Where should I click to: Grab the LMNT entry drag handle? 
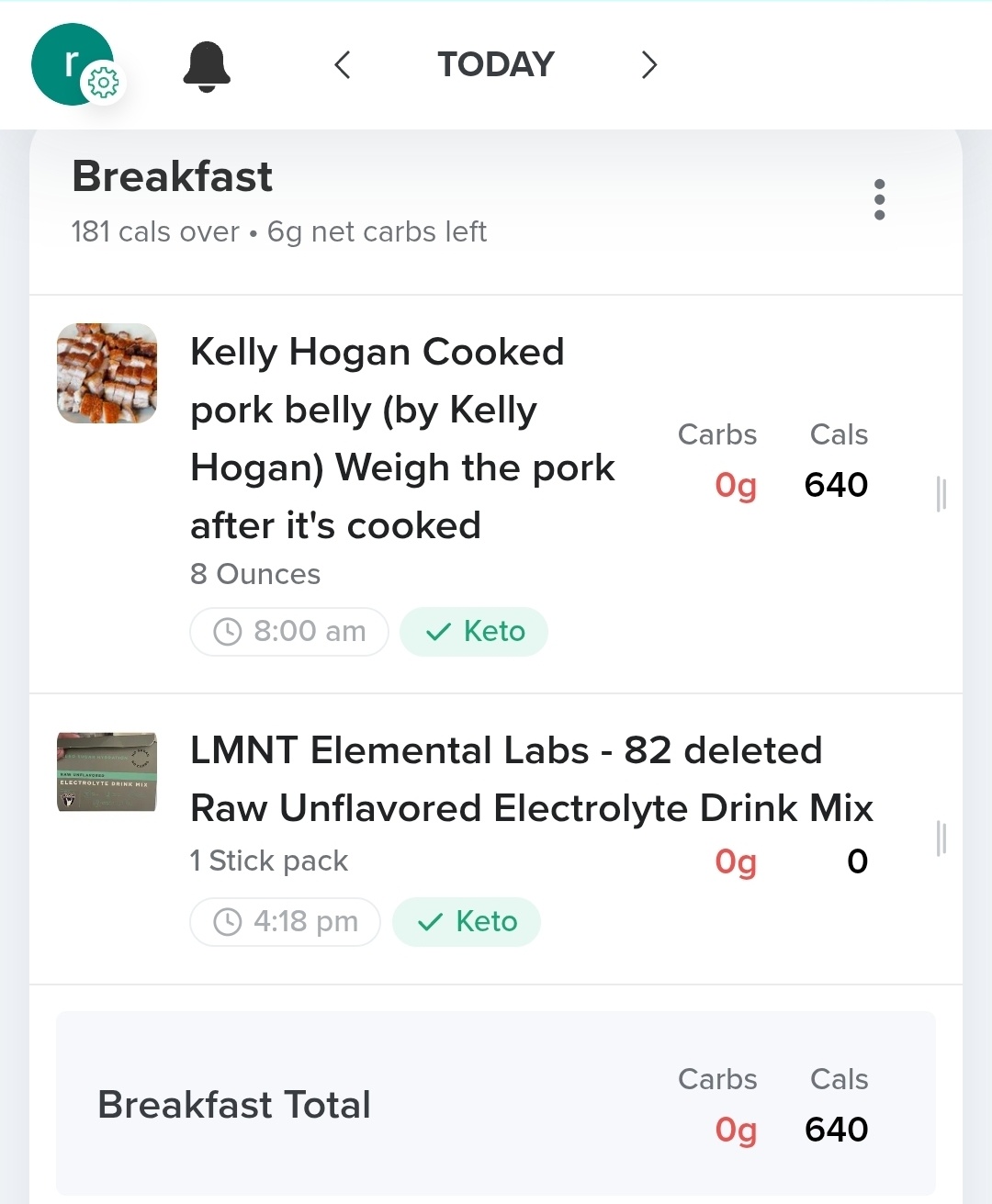click(941, 838)
